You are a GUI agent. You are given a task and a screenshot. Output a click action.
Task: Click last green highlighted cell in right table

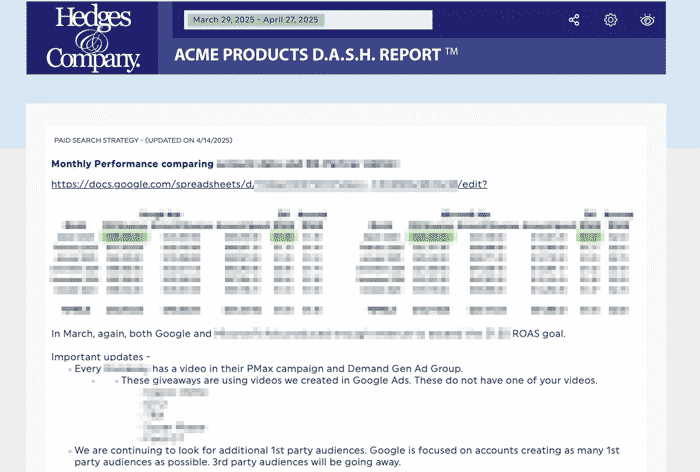pos(591,238)
